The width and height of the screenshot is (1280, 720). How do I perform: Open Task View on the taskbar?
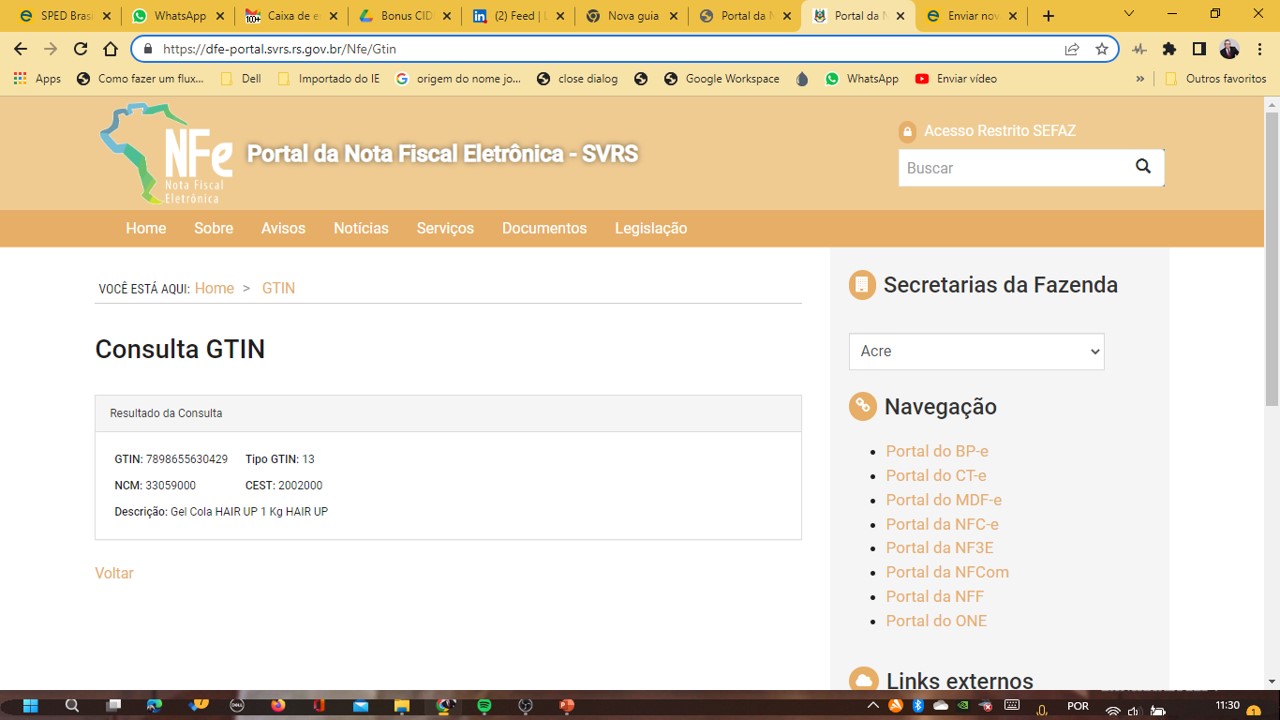coord(114,705)
